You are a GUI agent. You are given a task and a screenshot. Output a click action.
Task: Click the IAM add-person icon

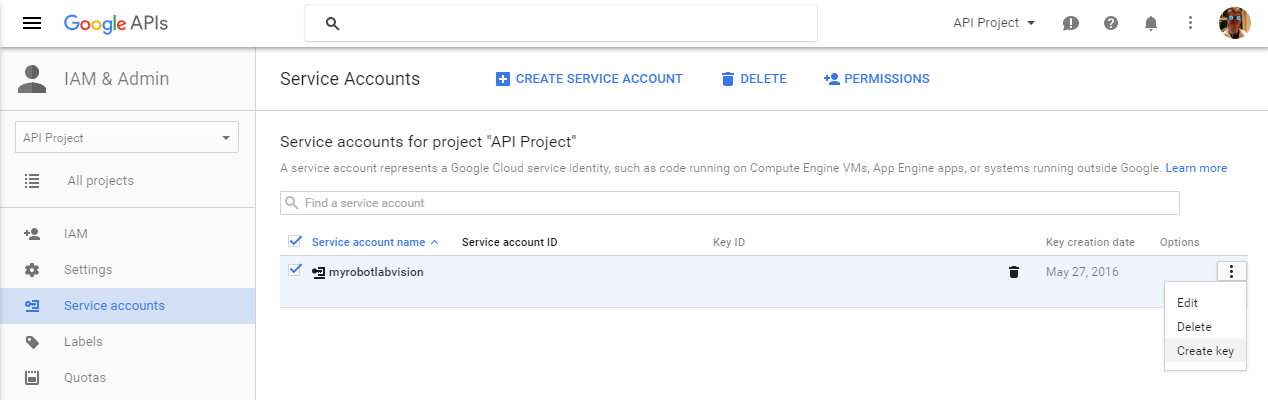click(32, 234)
